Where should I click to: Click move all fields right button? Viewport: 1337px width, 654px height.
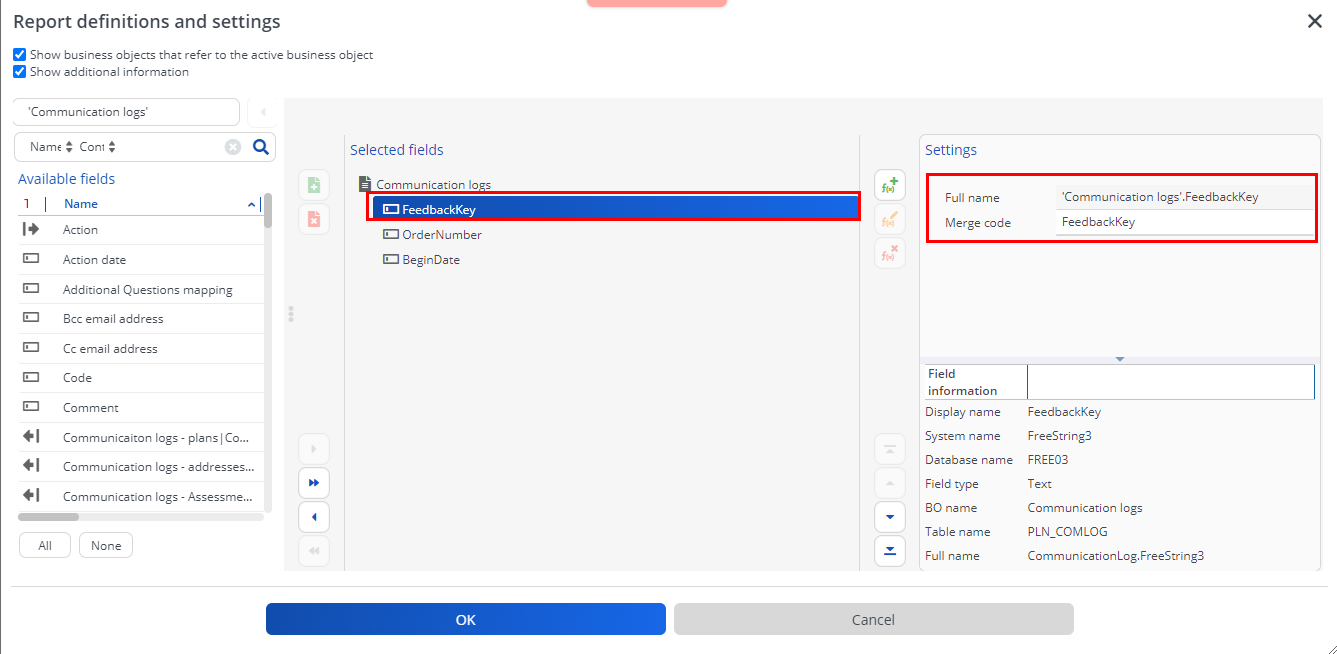click(314, 483)
